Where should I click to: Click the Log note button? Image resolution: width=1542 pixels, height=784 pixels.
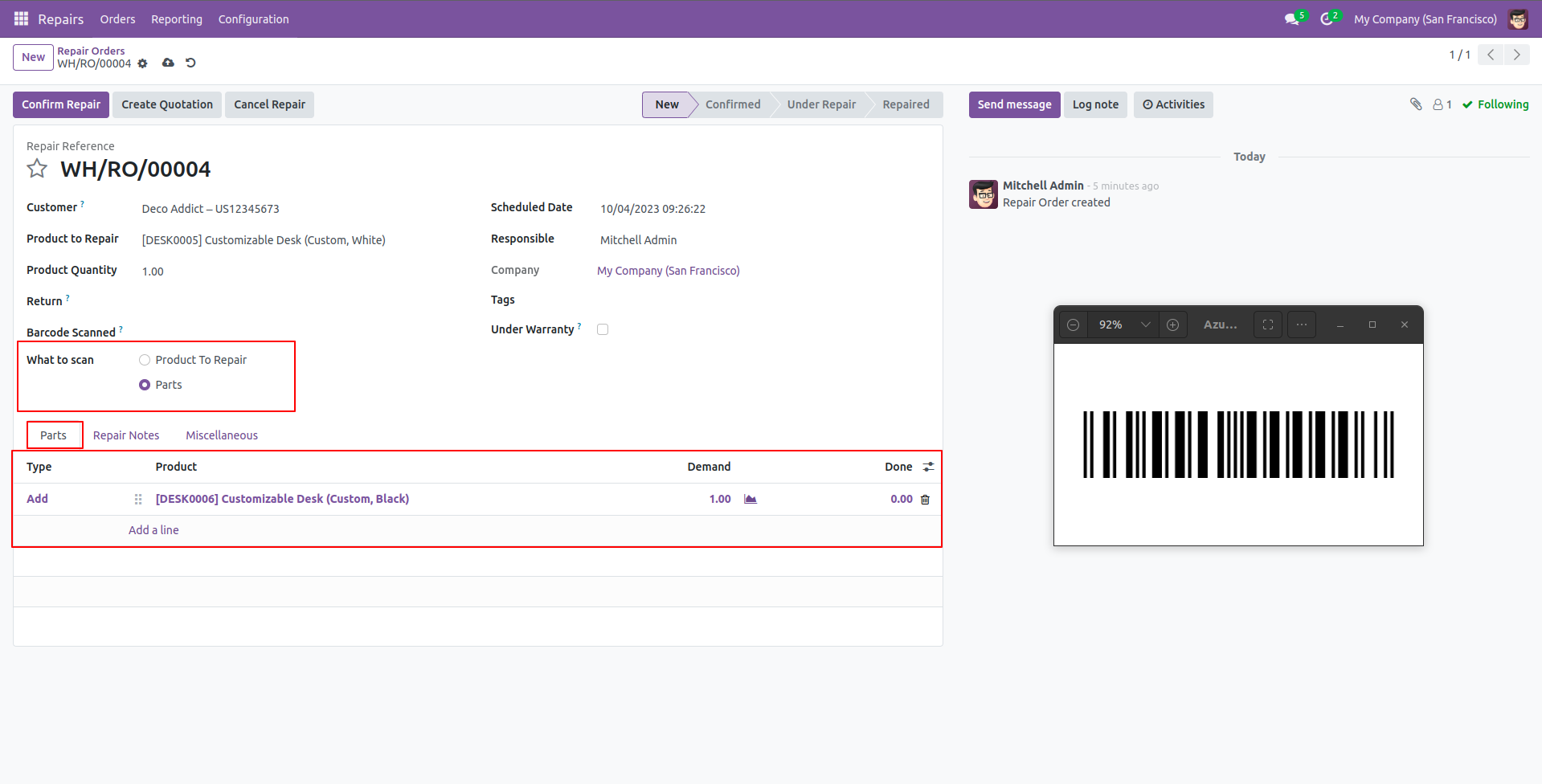1095,104
